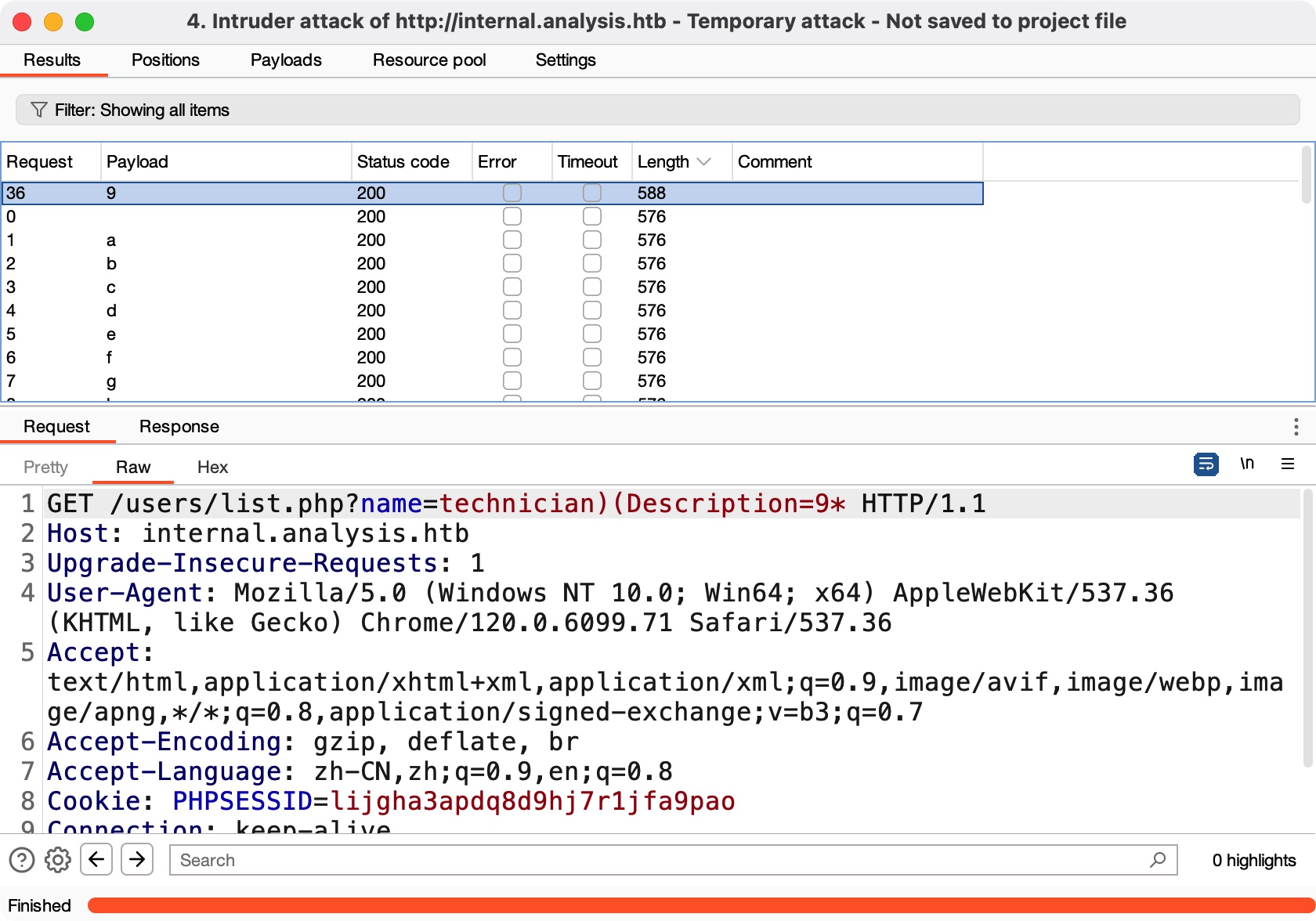Open the Filter: Showing all items bar
This screenshot has height=921, width=1316.
[658, 110]
